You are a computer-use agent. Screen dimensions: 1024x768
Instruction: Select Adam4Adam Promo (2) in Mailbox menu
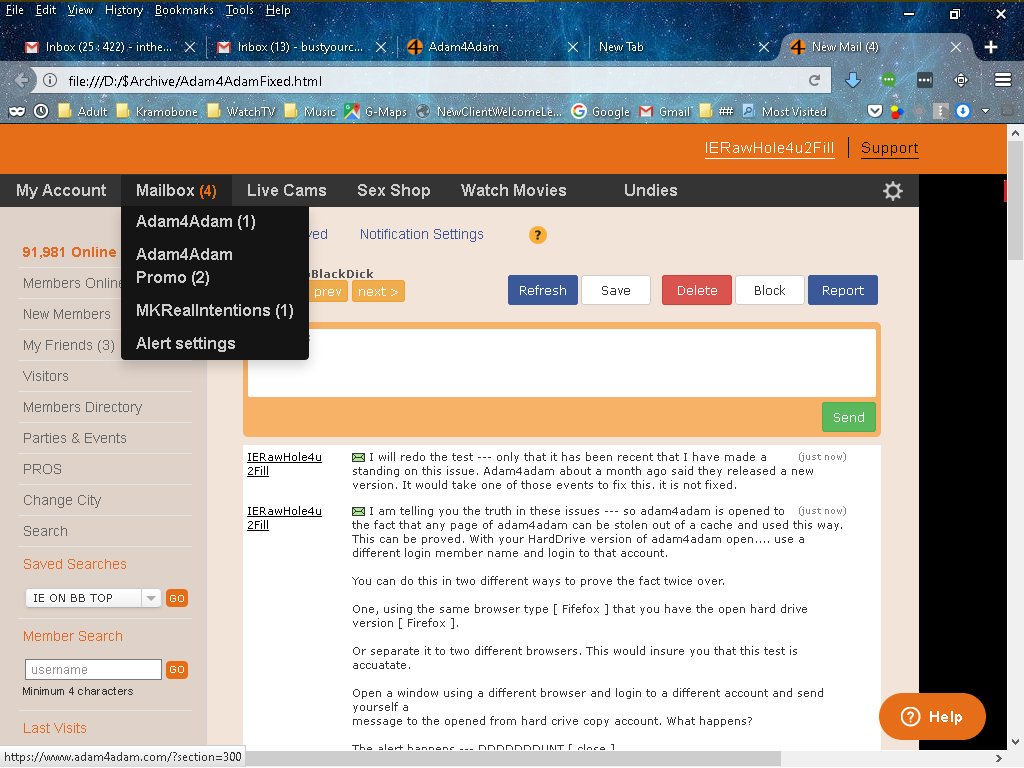tap(184, 266)
